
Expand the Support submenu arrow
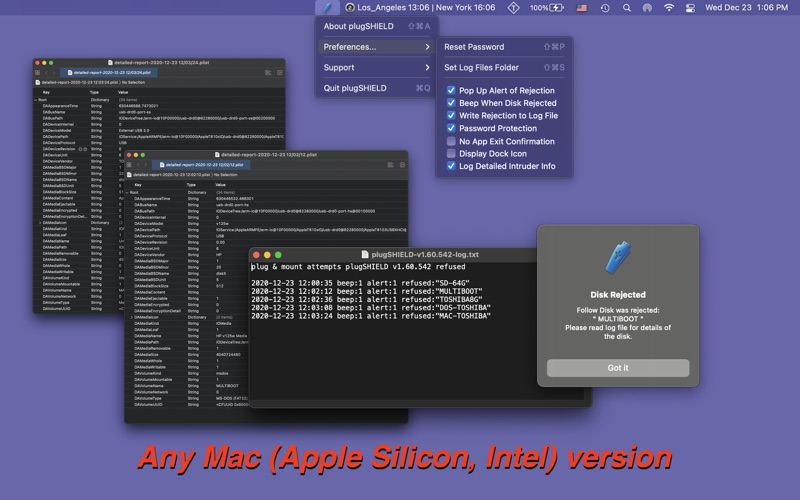click(x=427, y=67)
